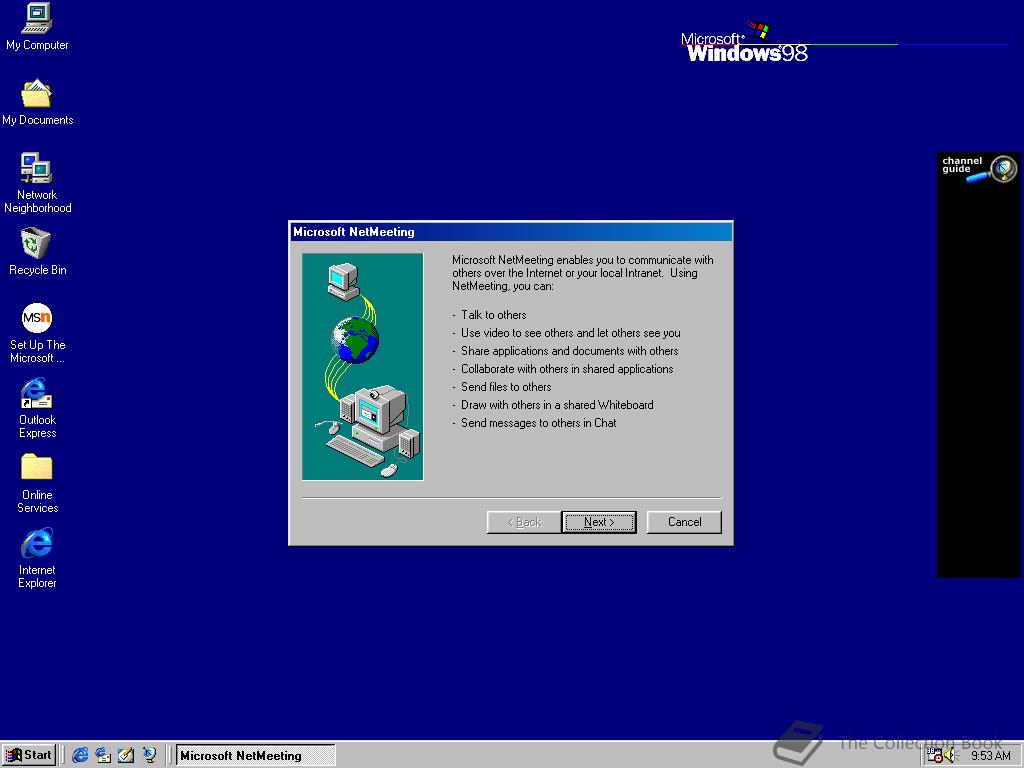Image resolution: width=1024 pixels, height=768 pixels.
Task: Click the Show Desktop Quick Launch icon
Action: point(126,755)
